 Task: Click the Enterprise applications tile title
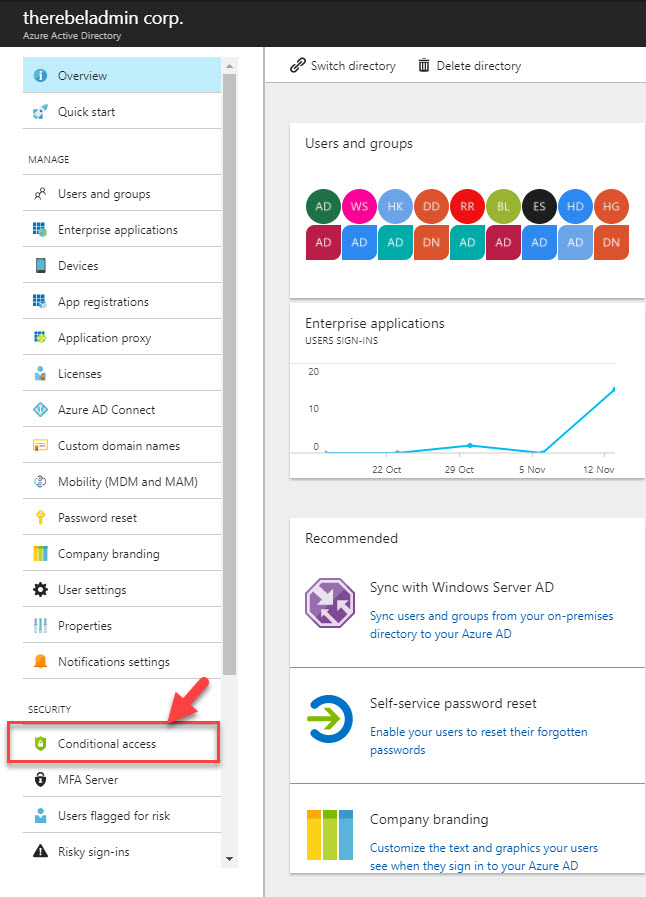(375, 323)
